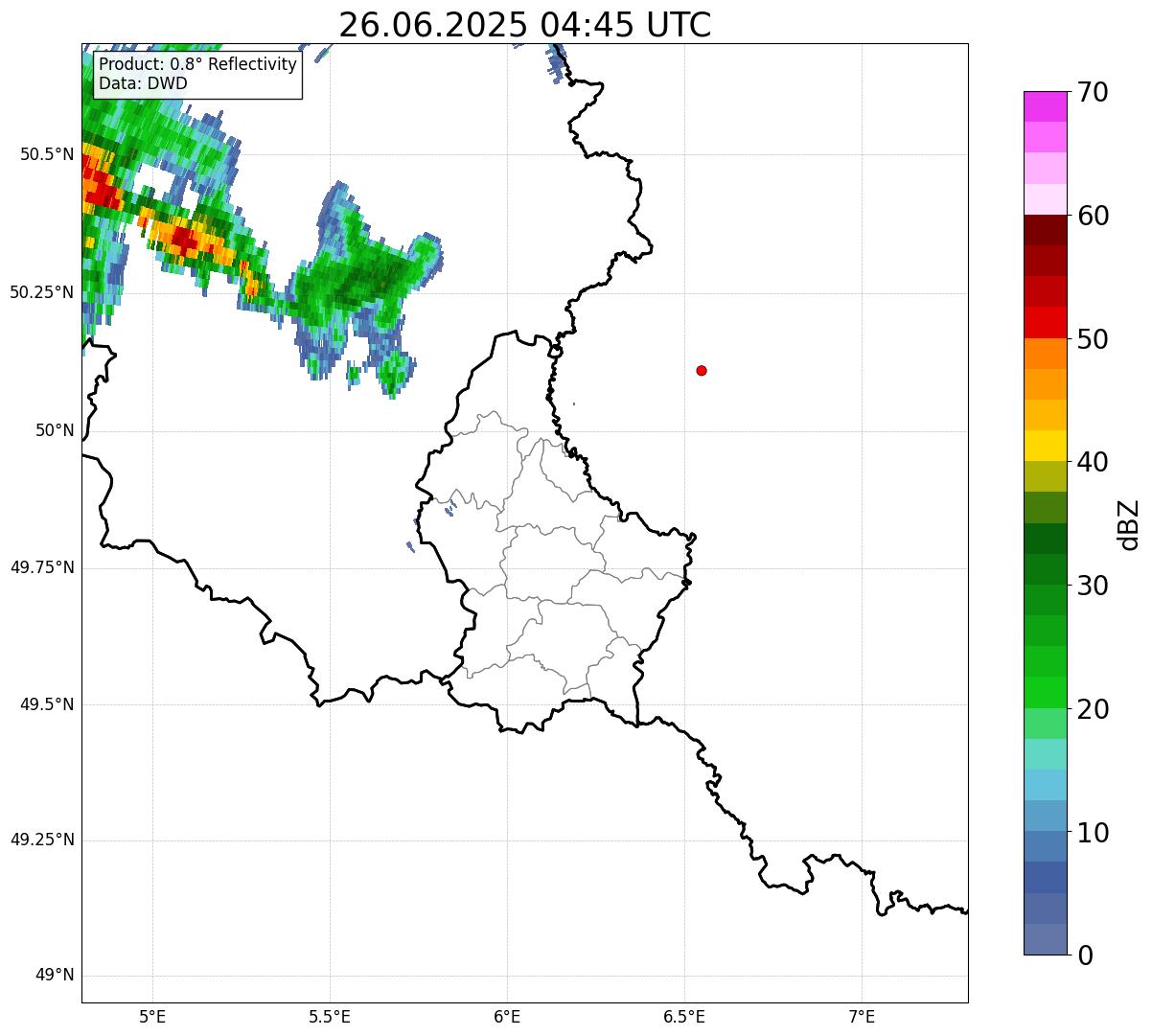Click the magenta top colorbar segment
Image resolution: width=1152 pixels, height=1036 pixels.
coord(1045,106)
